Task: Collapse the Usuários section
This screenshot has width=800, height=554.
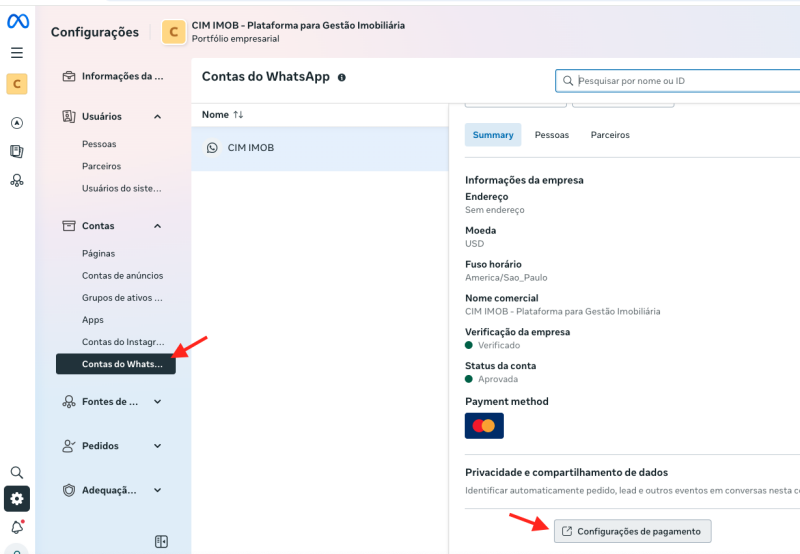Action: pyautogui.click(x=157, y=117)
